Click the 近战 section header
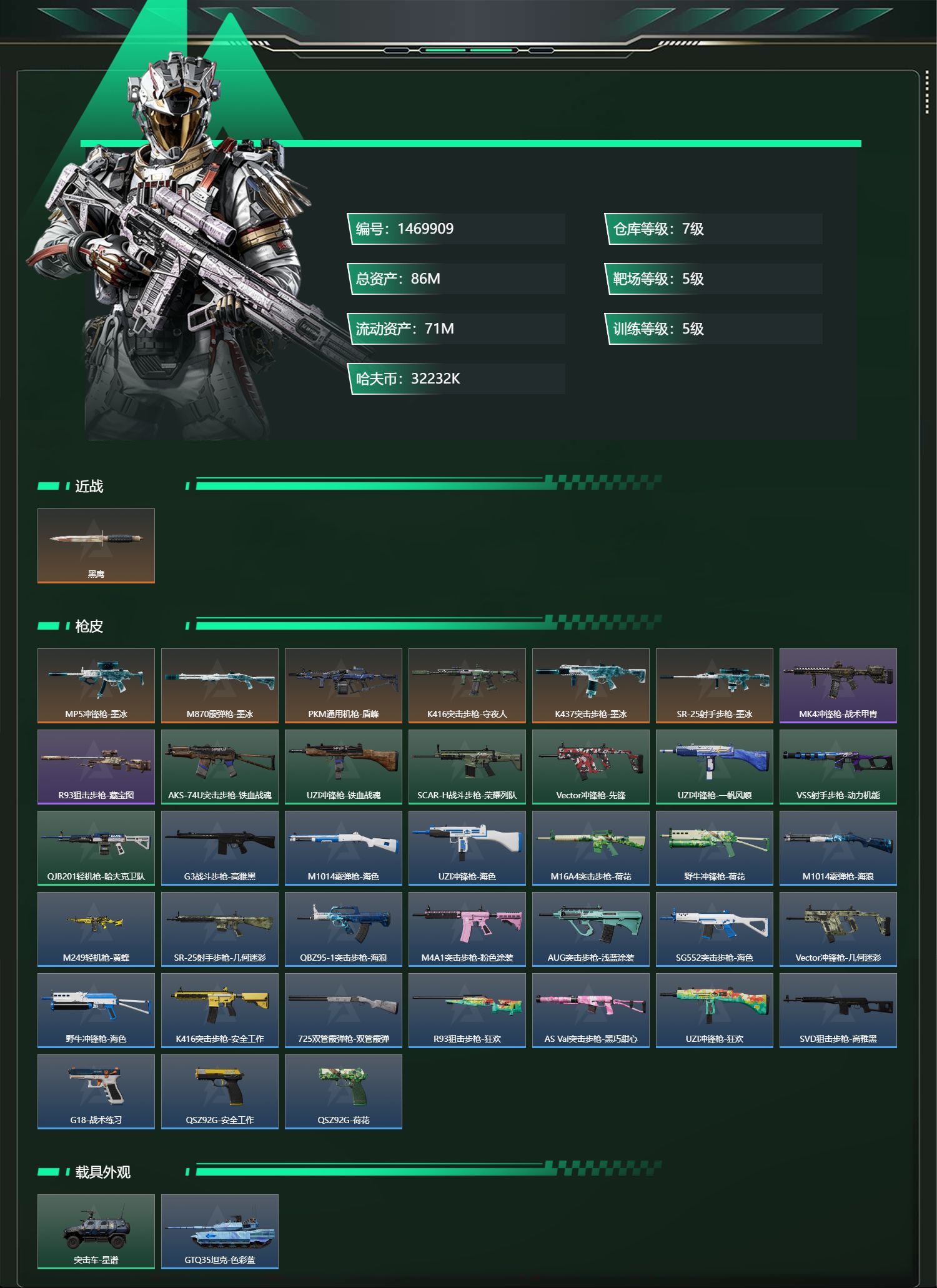The width and height of the screenshot is (937, 1288). coord(89,486)
